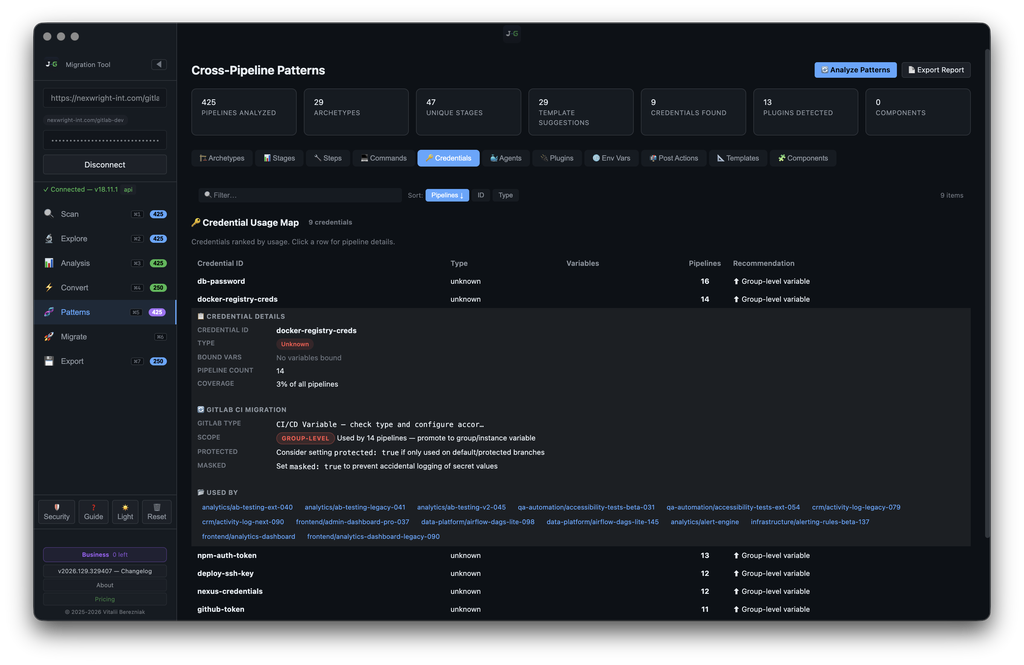Open Migrate in the sidebar

[x=104, y=336]
